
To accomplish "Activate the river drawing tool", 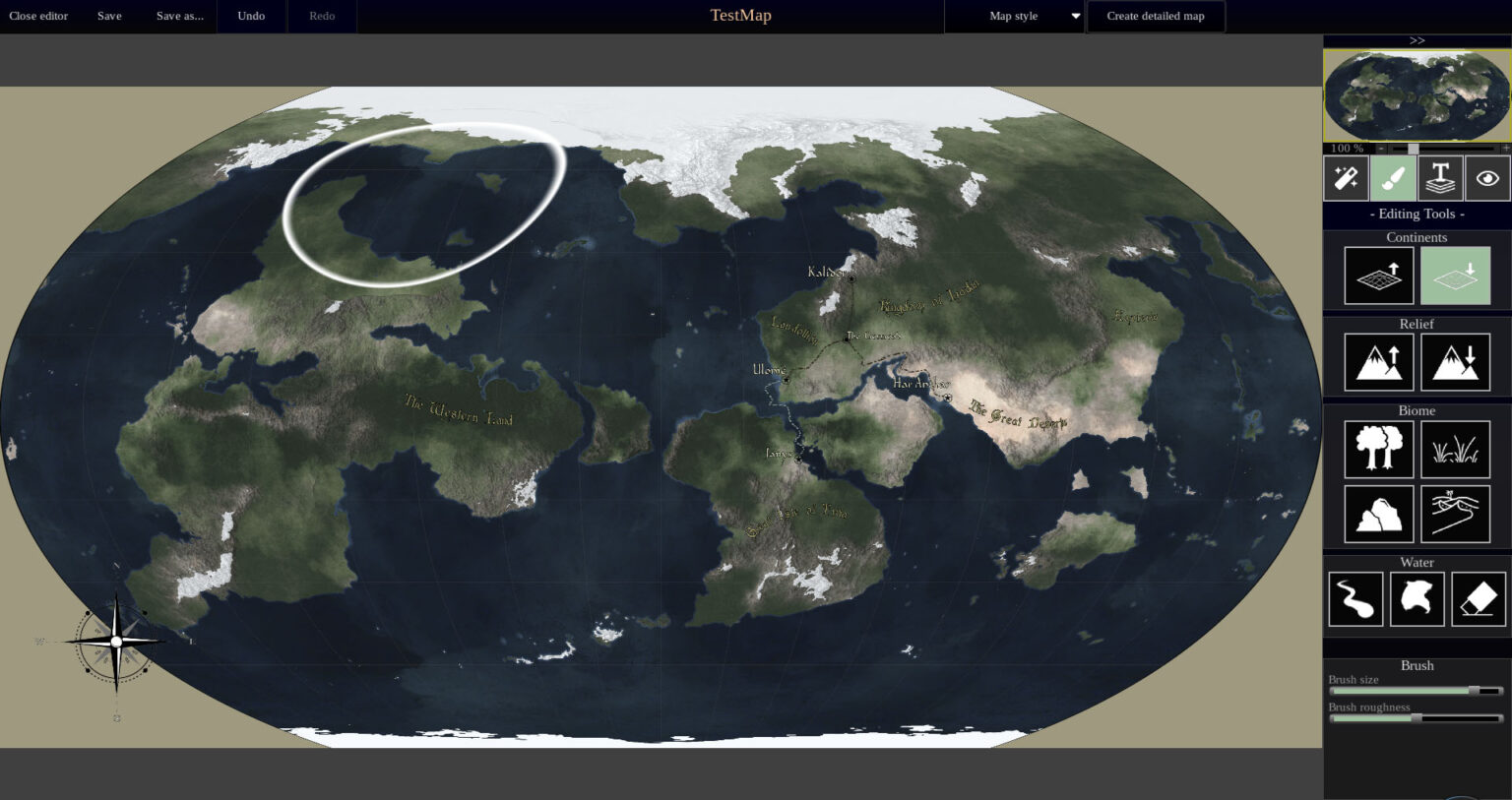I will [x=1355, y=598].
